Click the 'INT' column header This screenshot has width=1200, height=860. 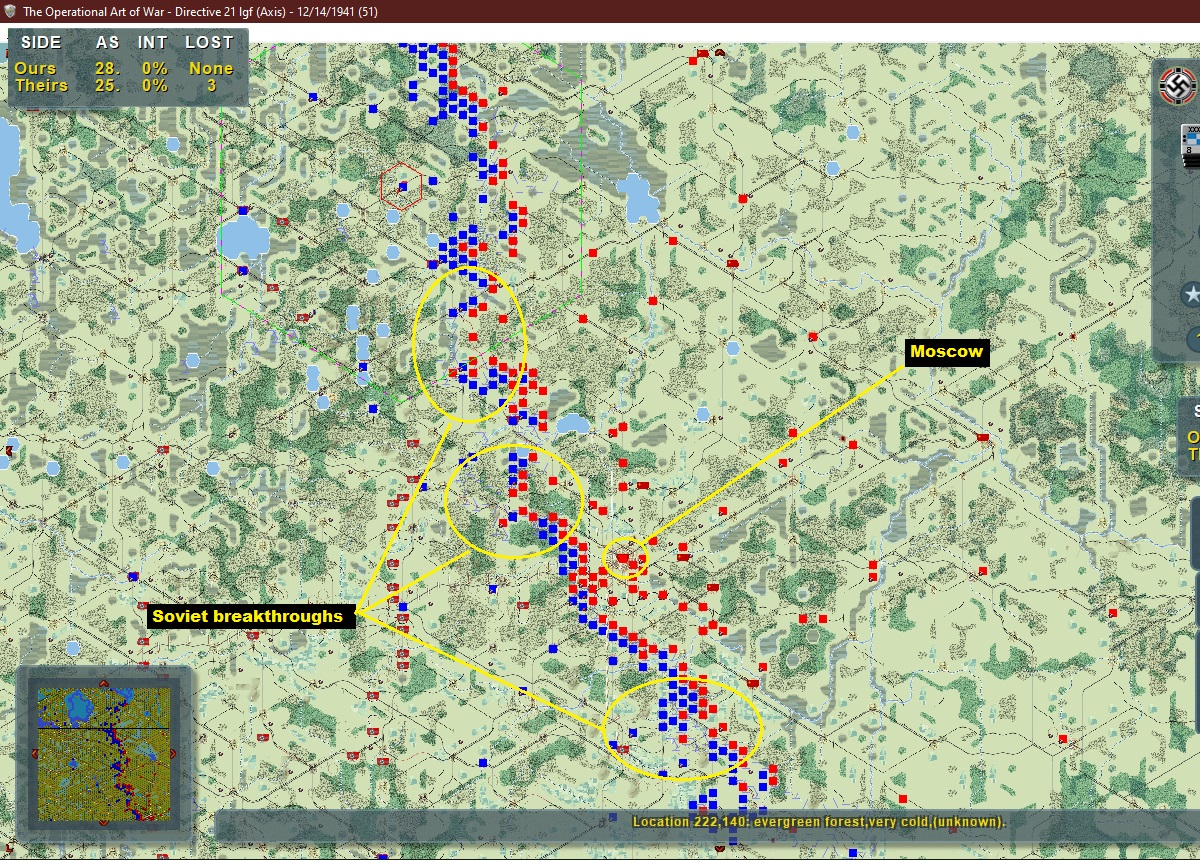(x=152, y=43)
